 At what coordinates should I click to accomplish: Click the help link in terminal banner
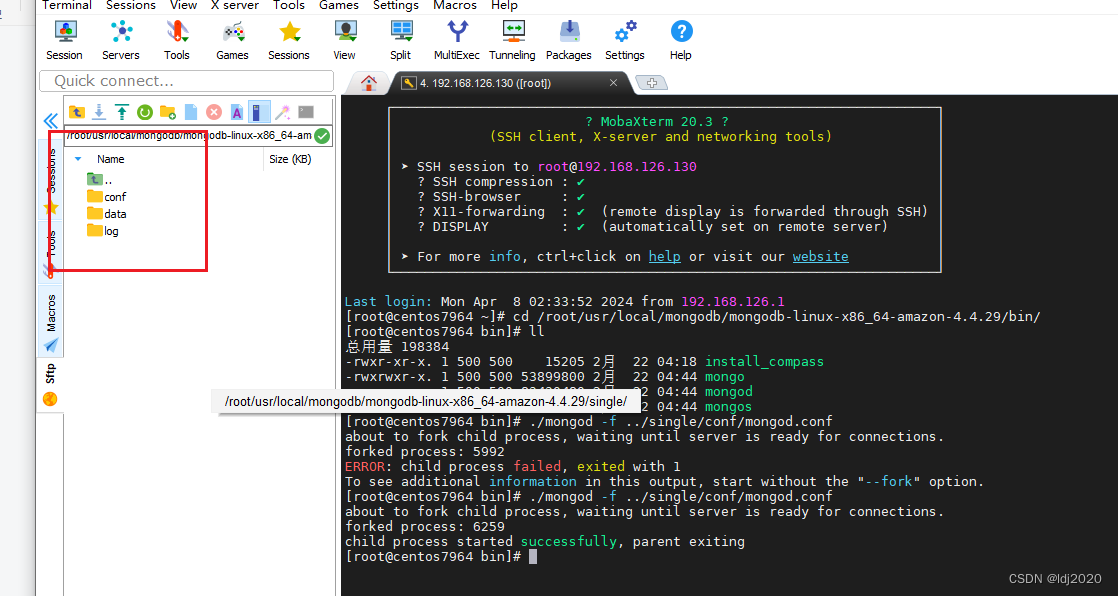[664, 256]
